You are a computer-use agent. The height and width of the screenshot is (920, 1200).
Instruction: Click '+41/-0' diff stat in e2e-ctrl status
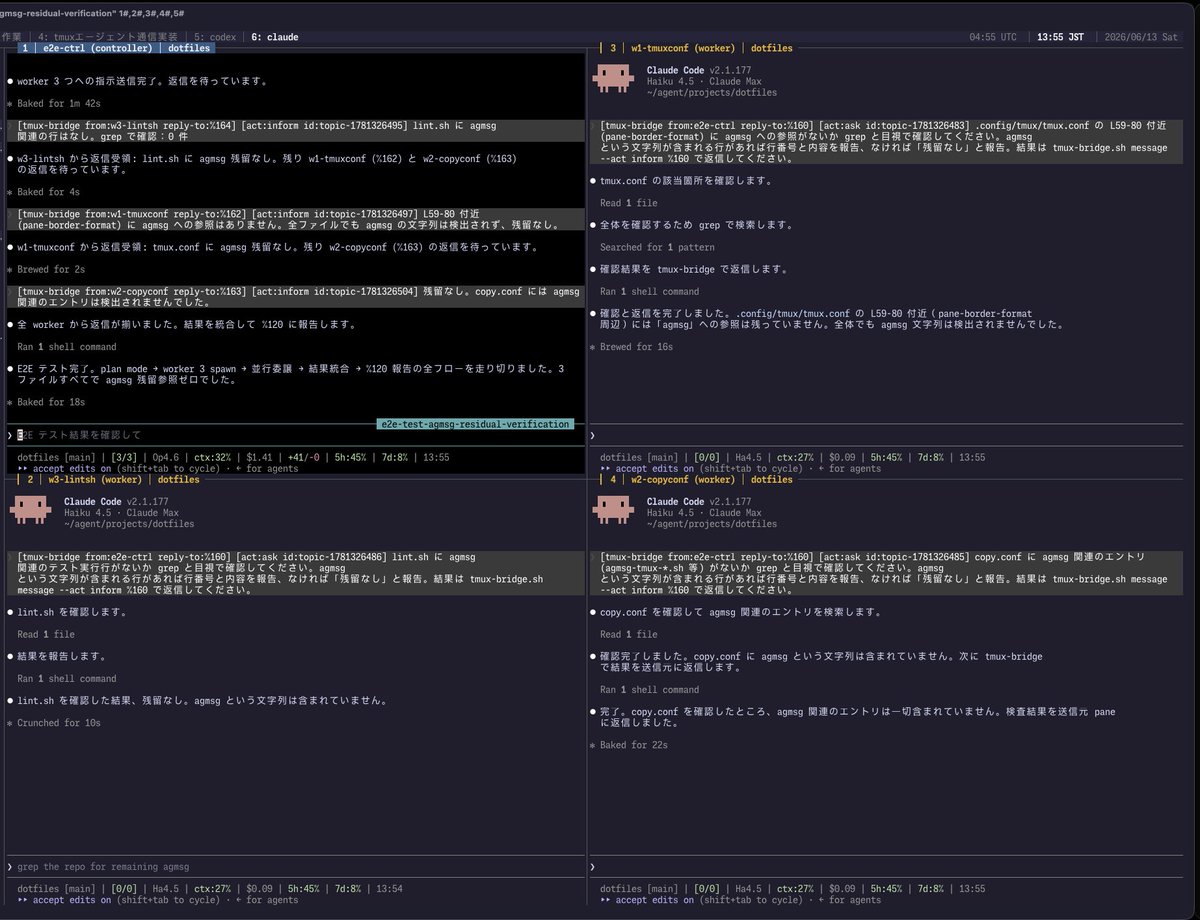(304, 457)
